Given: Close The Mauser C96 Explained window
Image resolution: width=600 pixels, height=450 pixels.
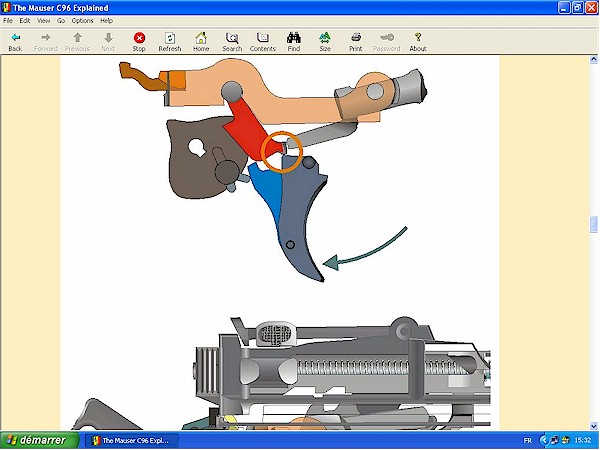Looking at the screenshot, I should coord(592,8).
